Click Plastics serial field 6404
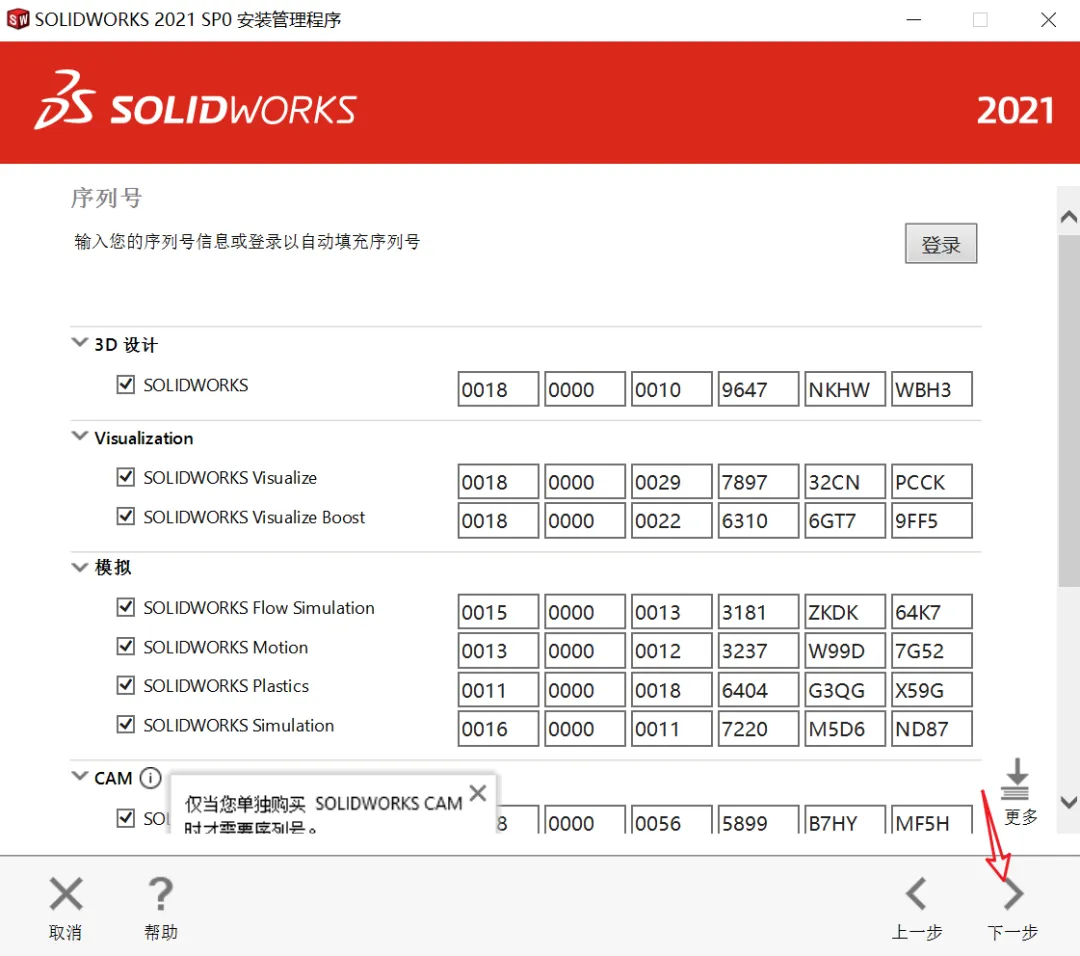 point(758,690)
